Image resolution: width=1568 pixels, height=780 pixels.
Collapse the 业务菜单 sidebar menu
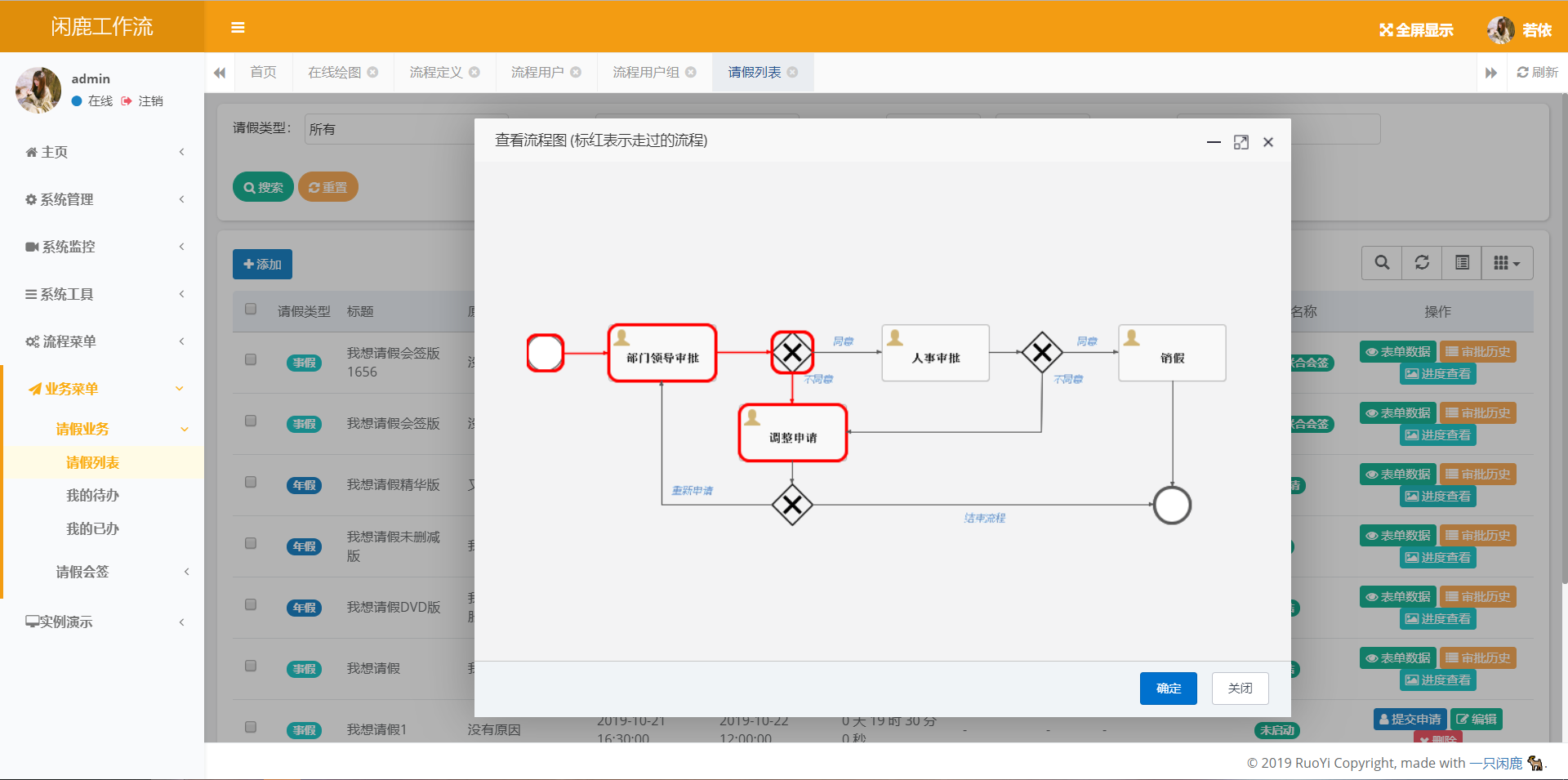coord(102,389)
